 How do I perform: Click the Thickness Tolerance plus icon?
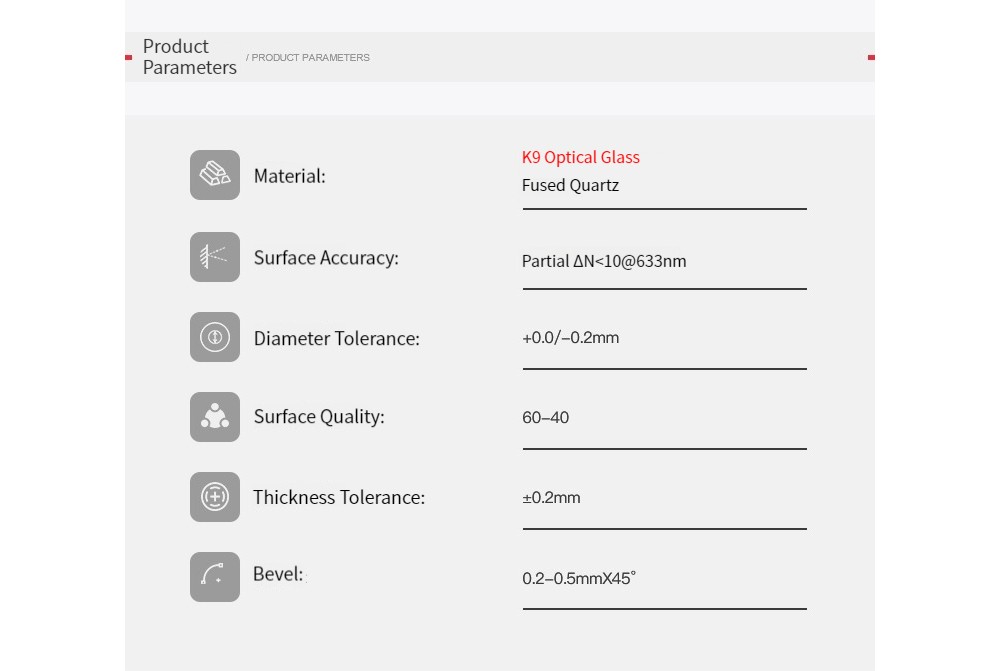tap(215, 497)
